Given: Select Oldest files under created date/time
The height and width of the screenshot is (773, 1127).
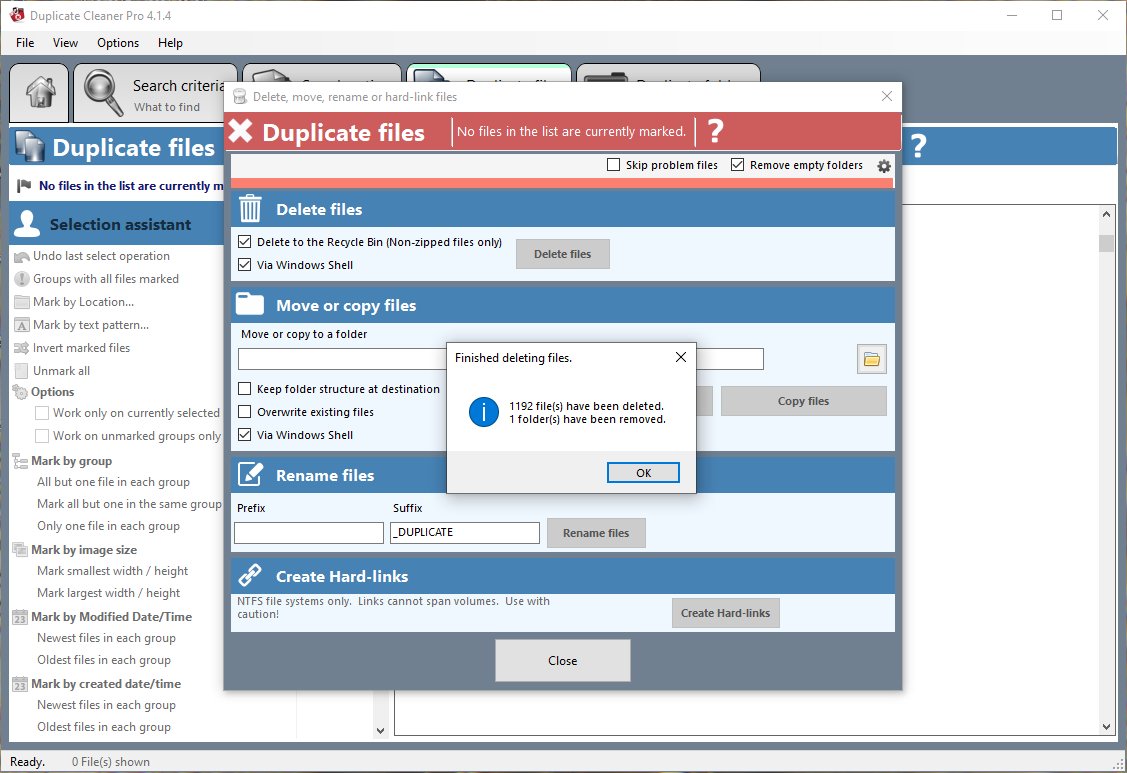Looking at the screenshot, I should [104, 727].
